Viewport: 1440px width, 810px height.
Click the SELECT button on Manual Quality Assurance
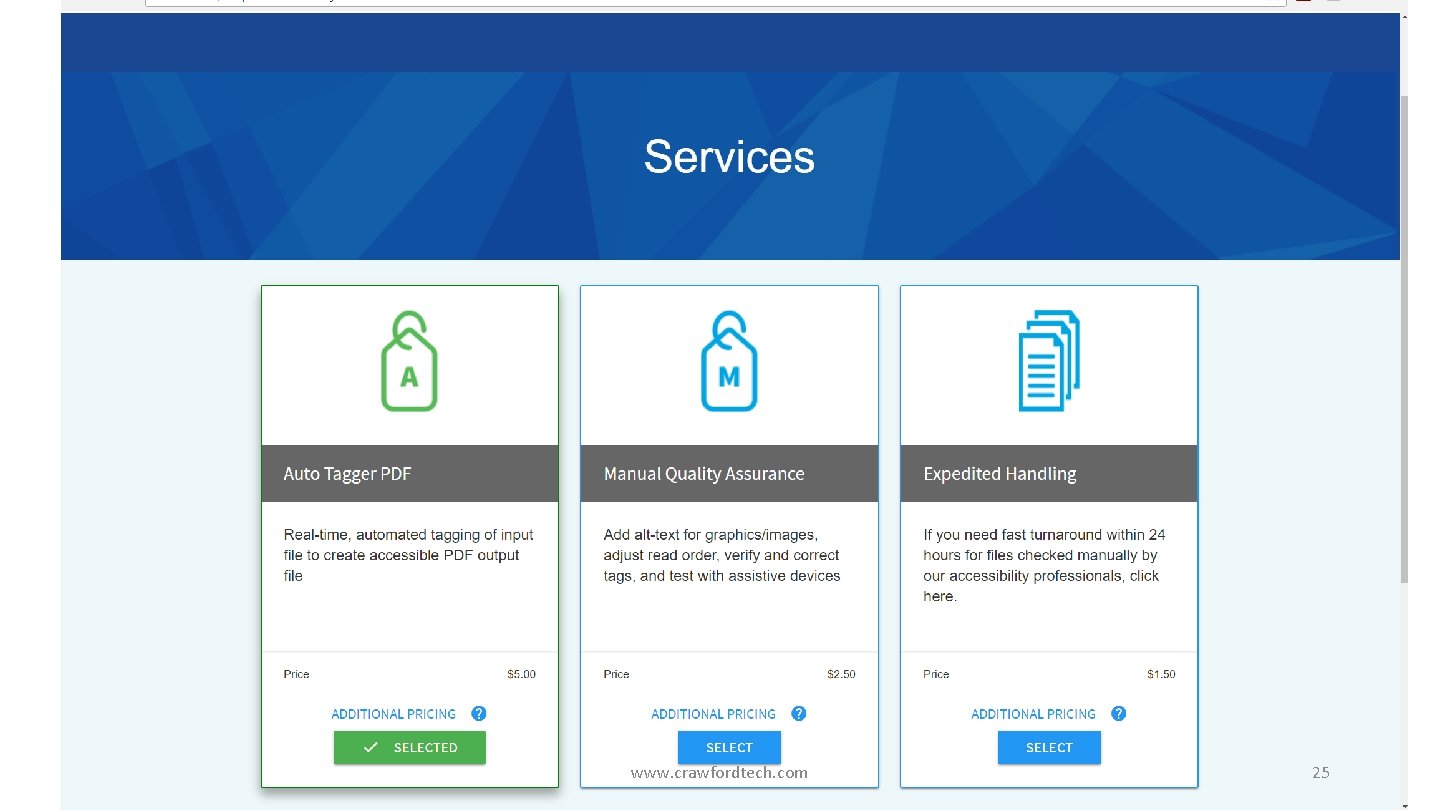pyautogui.click(x=729, y=747)
